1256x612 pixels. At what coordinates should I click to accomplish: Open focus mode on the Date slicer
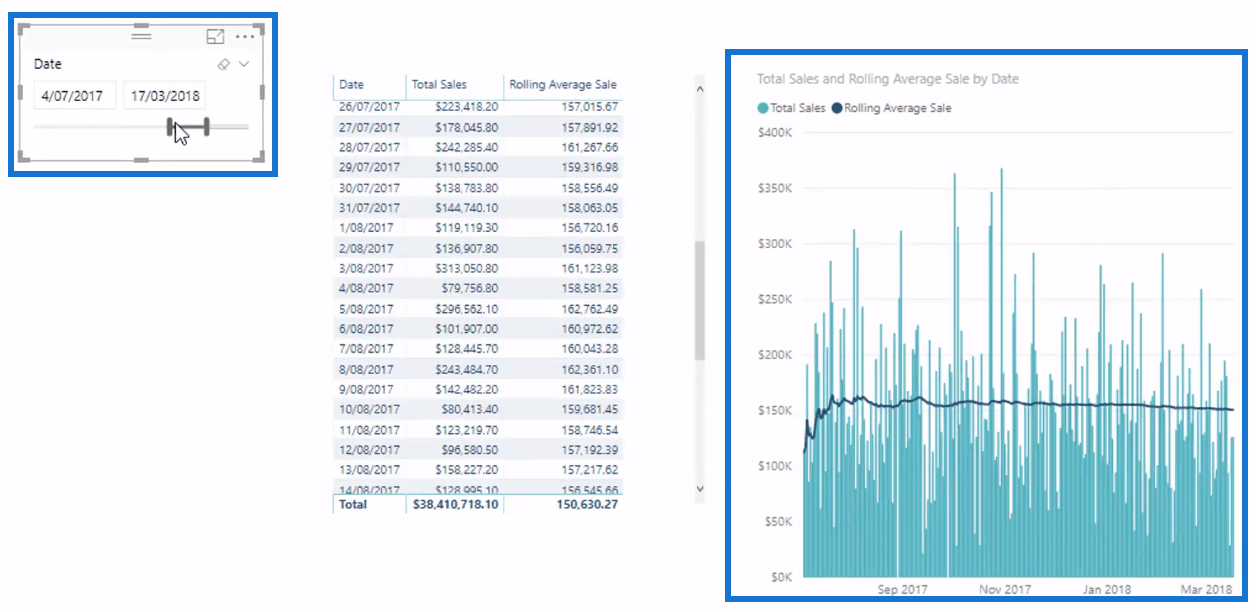215,36
